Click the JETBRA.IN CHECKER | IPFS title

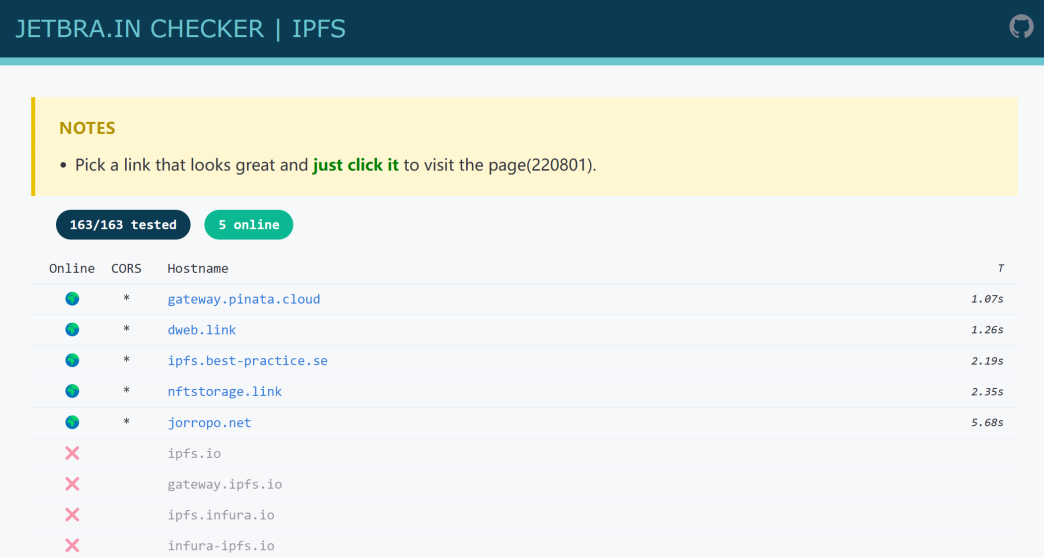(180, 28)
